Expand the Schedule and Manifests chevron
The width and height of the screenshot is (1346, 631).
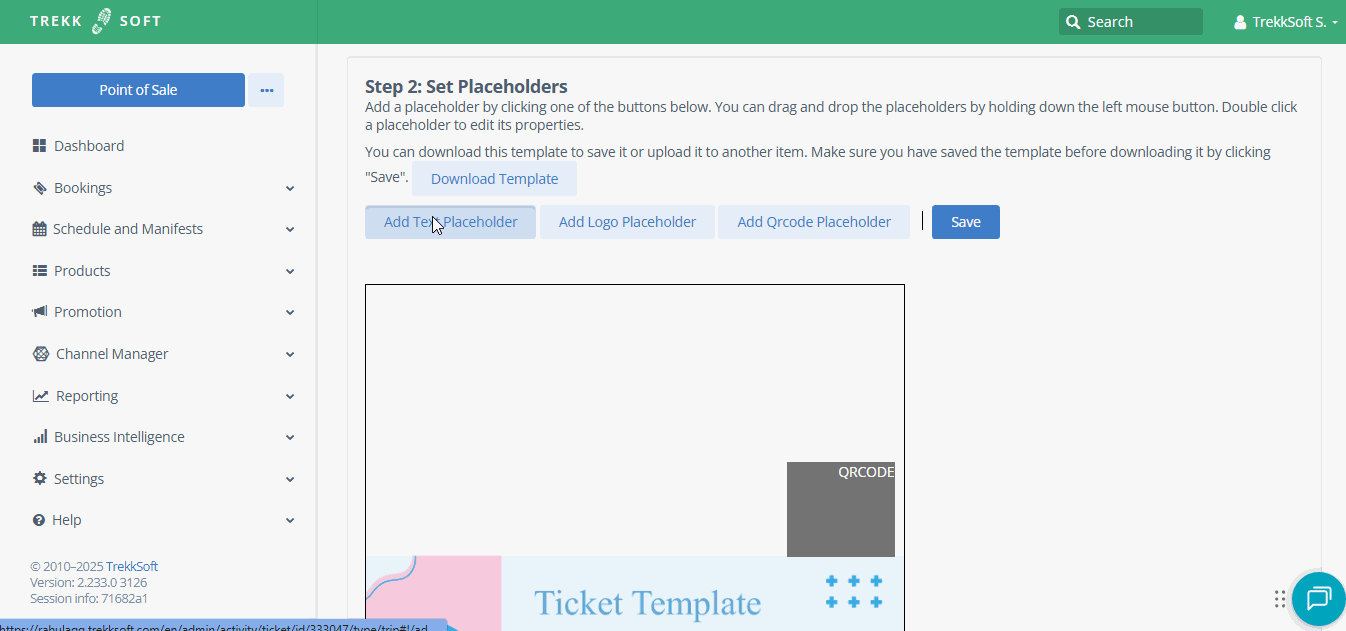(290, 228)
